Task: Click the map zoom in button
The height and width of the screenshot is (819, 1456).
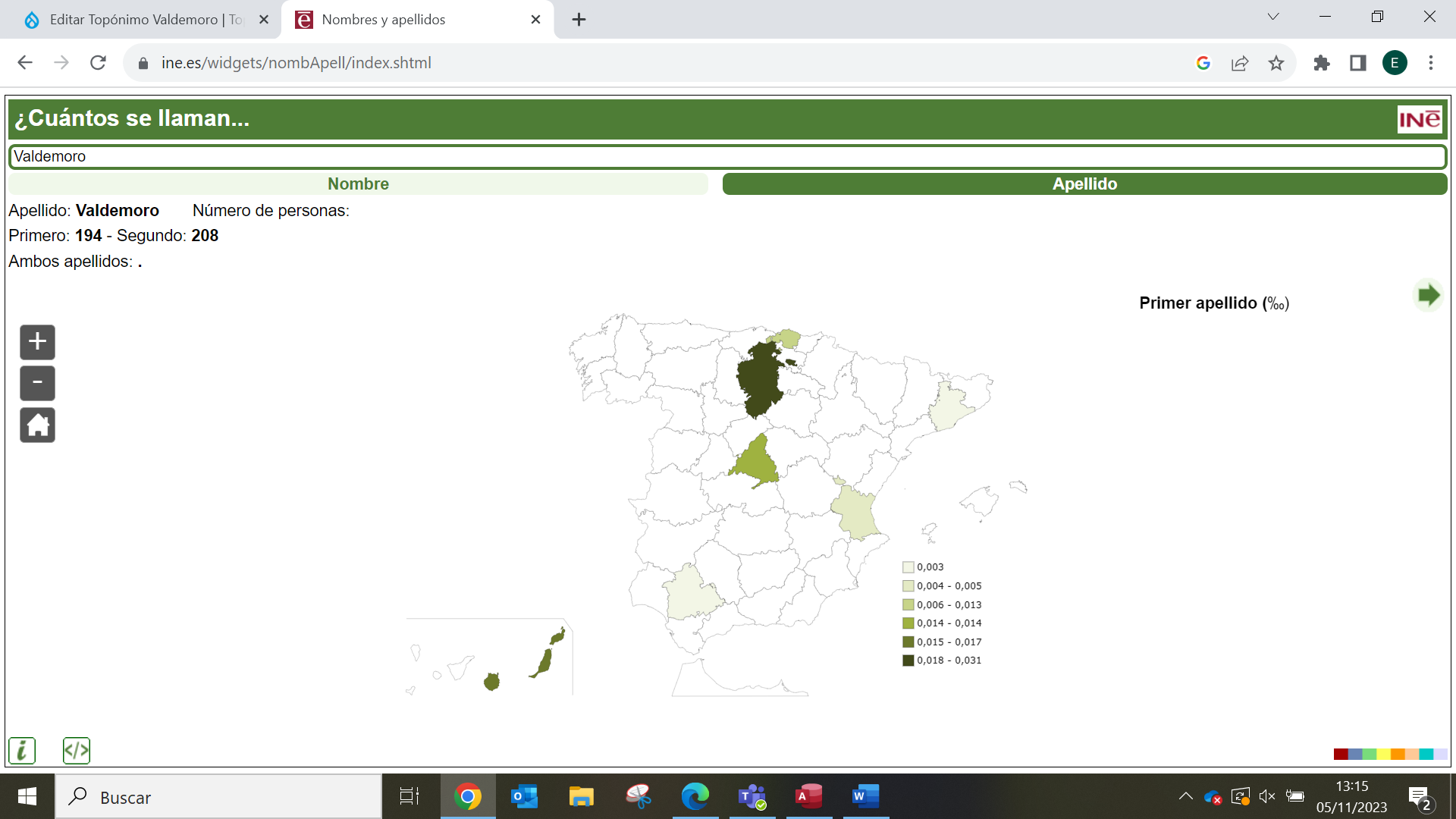Action: coord(36,342)
